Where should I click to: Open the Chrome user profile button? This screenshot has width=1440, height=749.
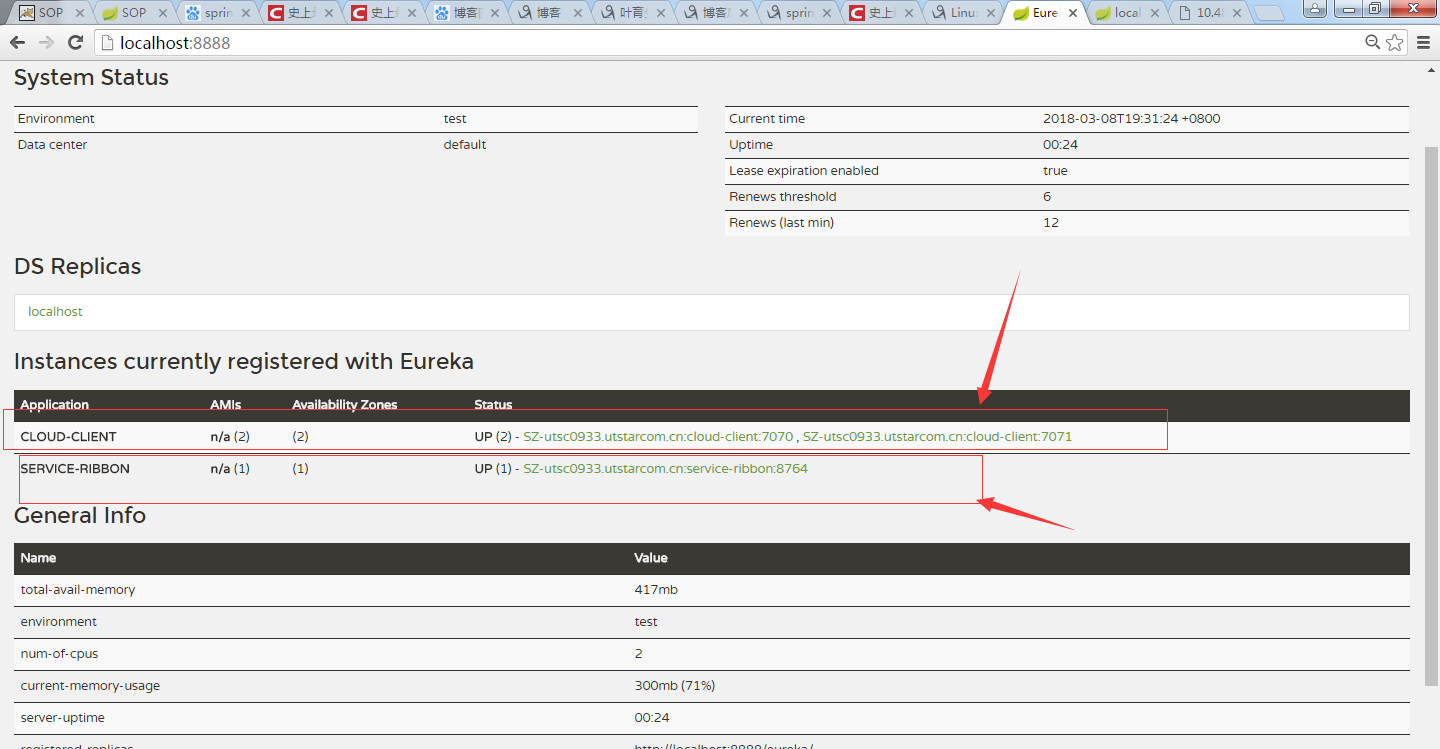[x=1315, y=8]
